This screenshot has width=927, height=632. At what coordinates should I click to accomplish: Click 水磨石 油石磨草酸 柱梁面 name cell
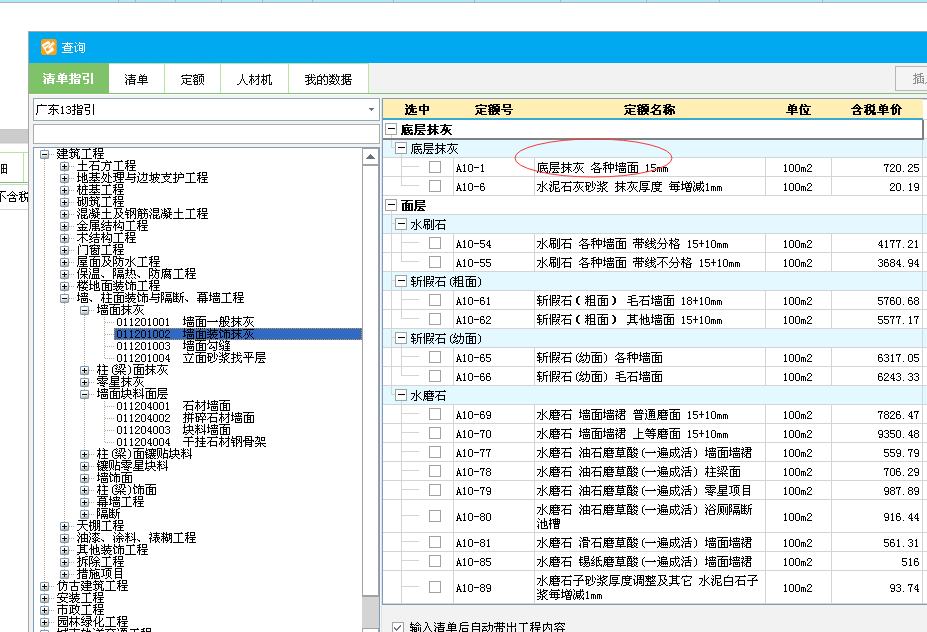(x=649, y=472)
